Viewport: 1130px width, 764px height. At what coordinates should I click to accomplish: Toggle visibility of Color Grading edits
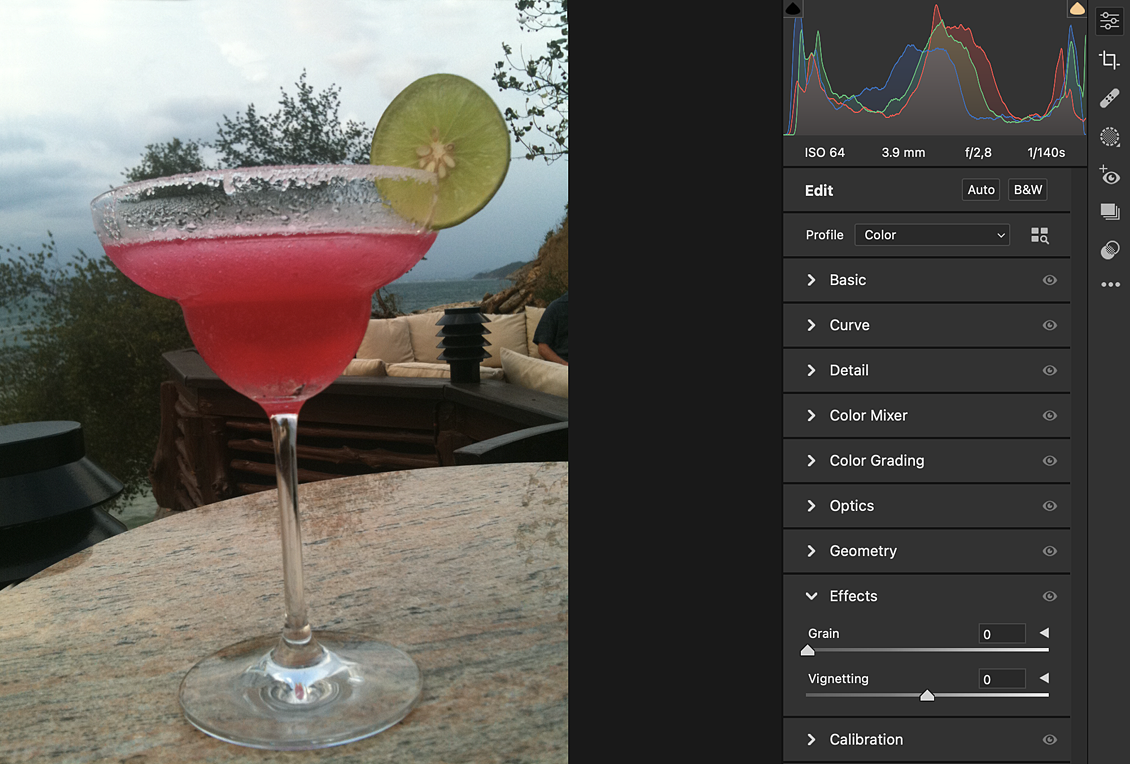tap(1049, 461)
